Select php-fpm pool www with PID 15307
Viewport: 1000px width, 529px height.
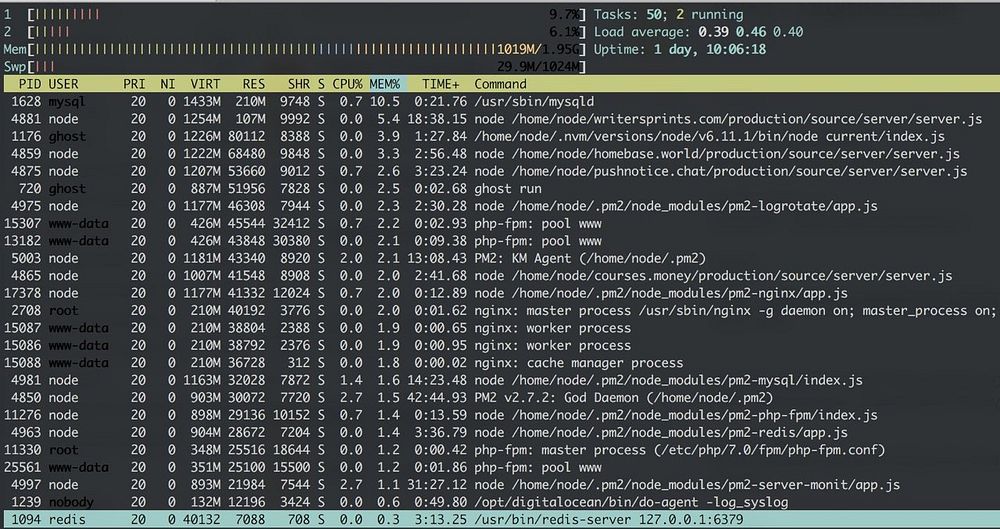click(x=500, y=223)
